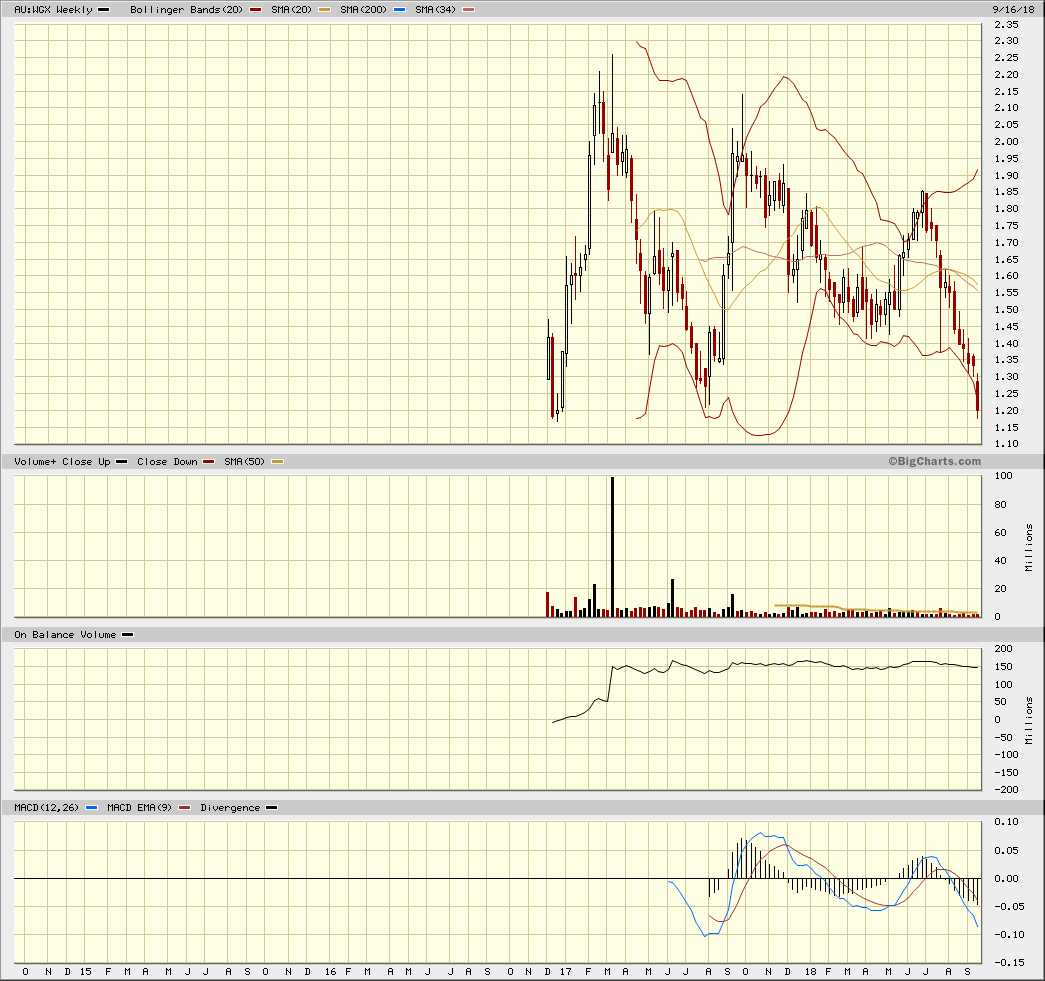Select the SMA(20) legend label
The height and width of the screenshot is (981, 1045).
tap(291, 10)
